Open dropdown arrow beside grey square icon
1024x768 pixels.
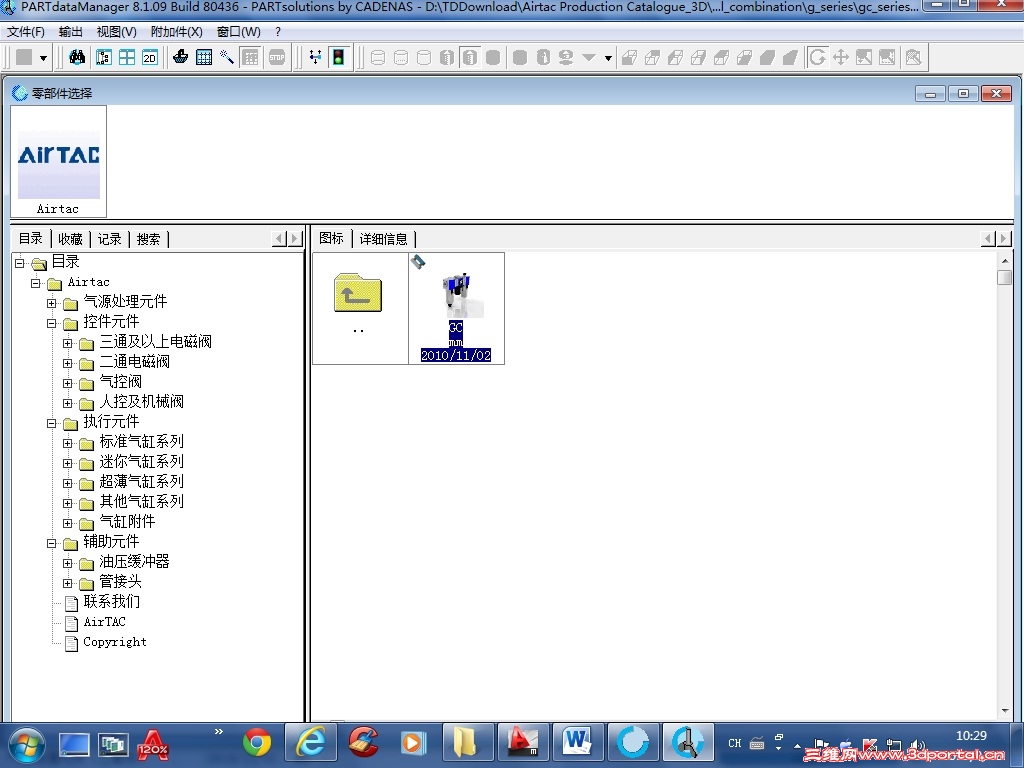pos(43,58)
